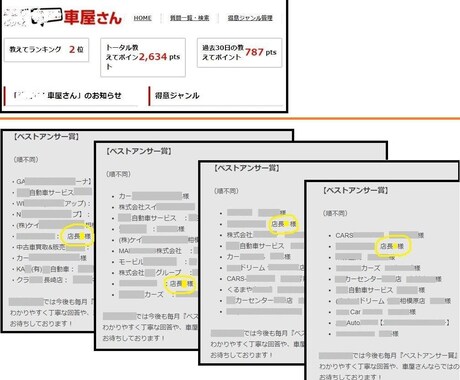The width and height of the screenshot is (460, 380).
Task: Open the 得意ジャンル管理 navigation link
Action: tap(250, 18)
